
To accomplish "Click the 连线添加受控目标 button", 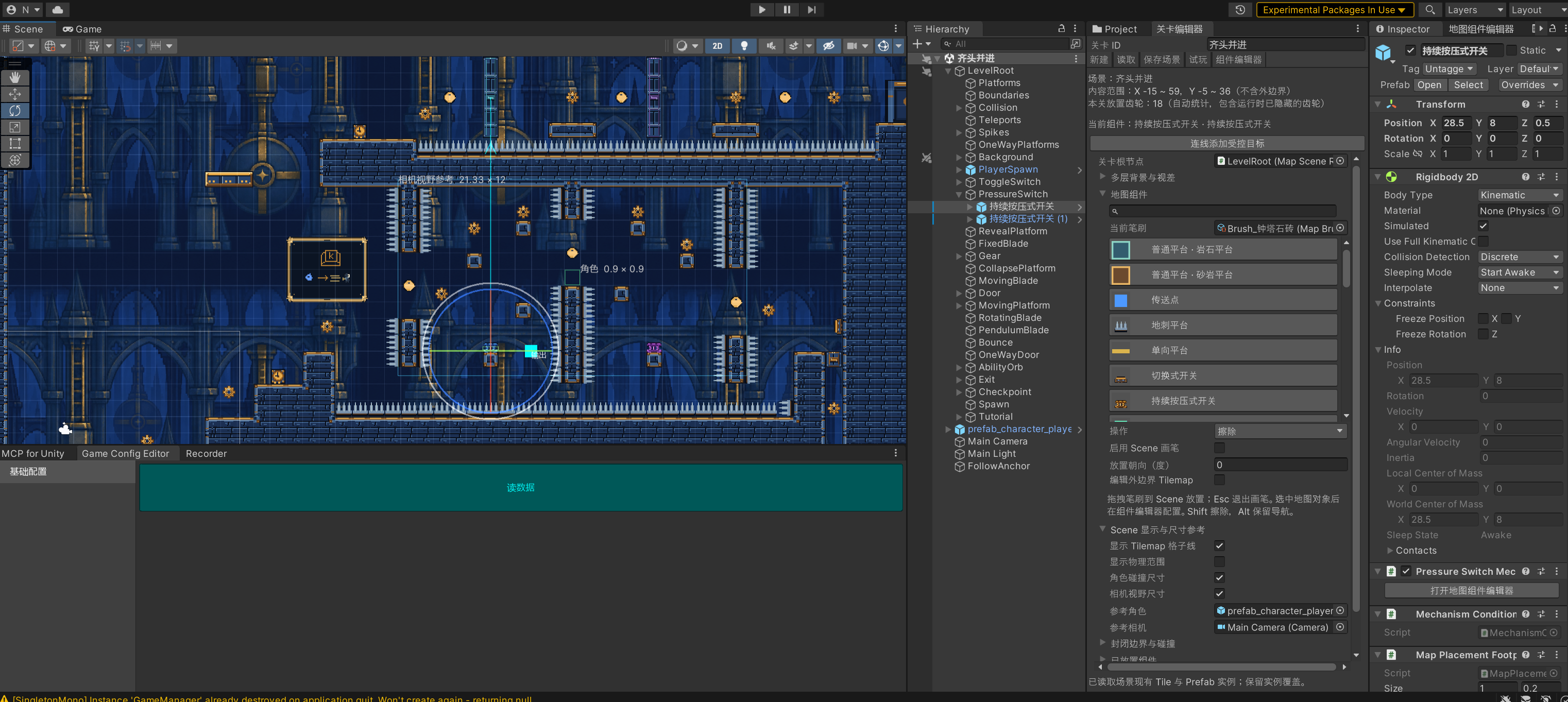I will (x=1227, y=143).
